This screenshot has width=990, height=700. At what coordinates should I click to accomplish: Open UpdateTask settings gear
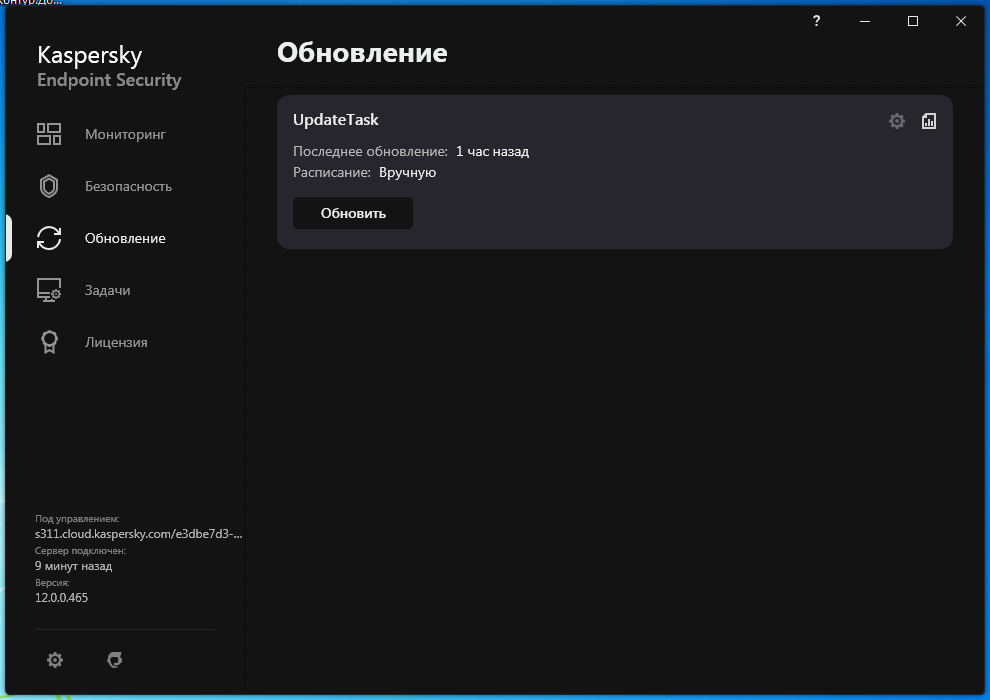tap(897, 121)
